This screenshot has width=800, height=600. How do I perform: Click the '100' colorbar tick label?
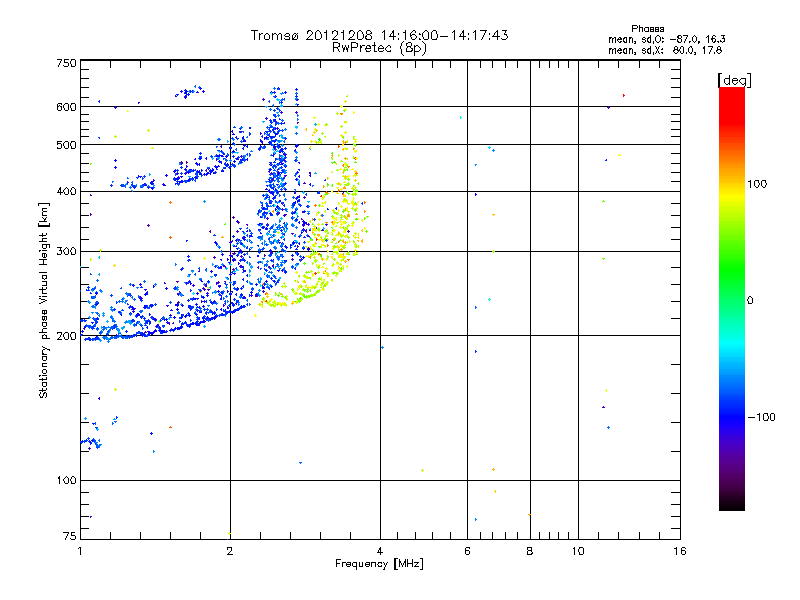click(x=757, y=184)
